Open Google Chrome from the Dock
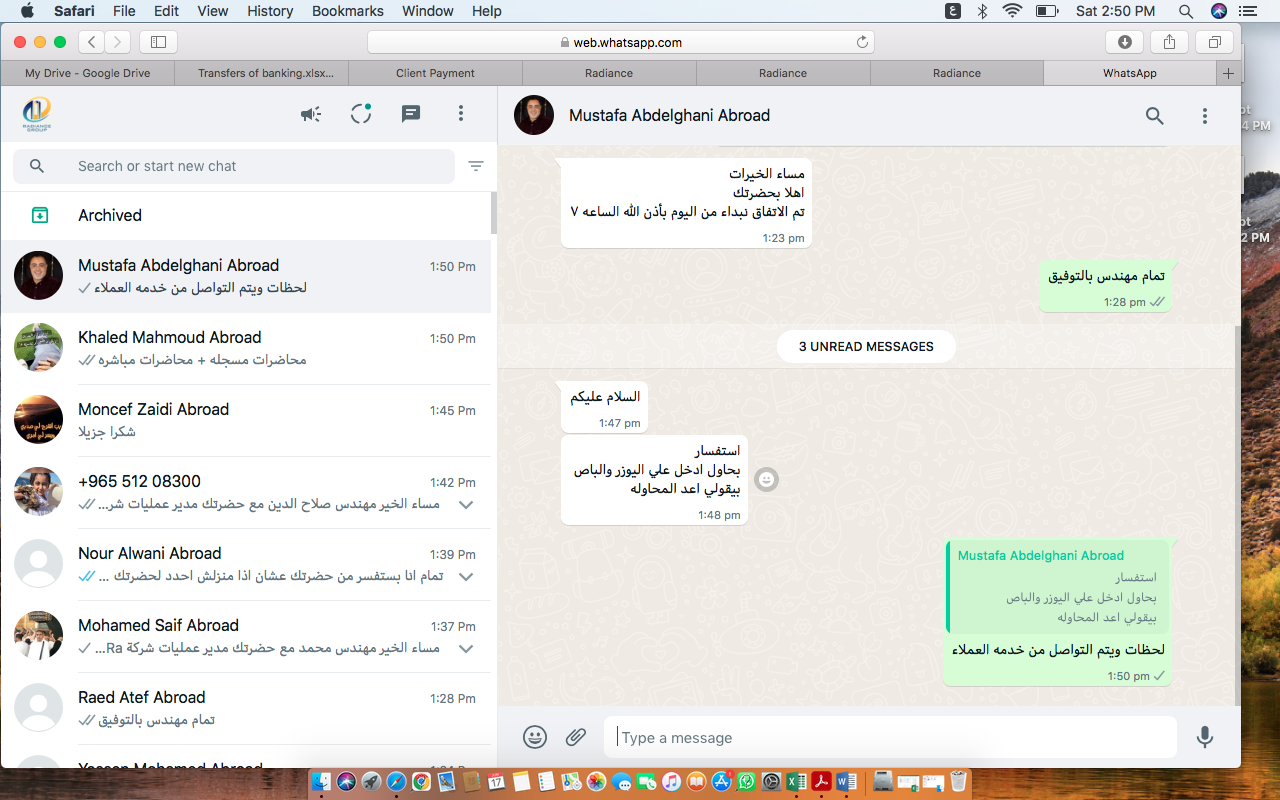1280x800 pixels. pyautogui.click(x=421, y=782)
